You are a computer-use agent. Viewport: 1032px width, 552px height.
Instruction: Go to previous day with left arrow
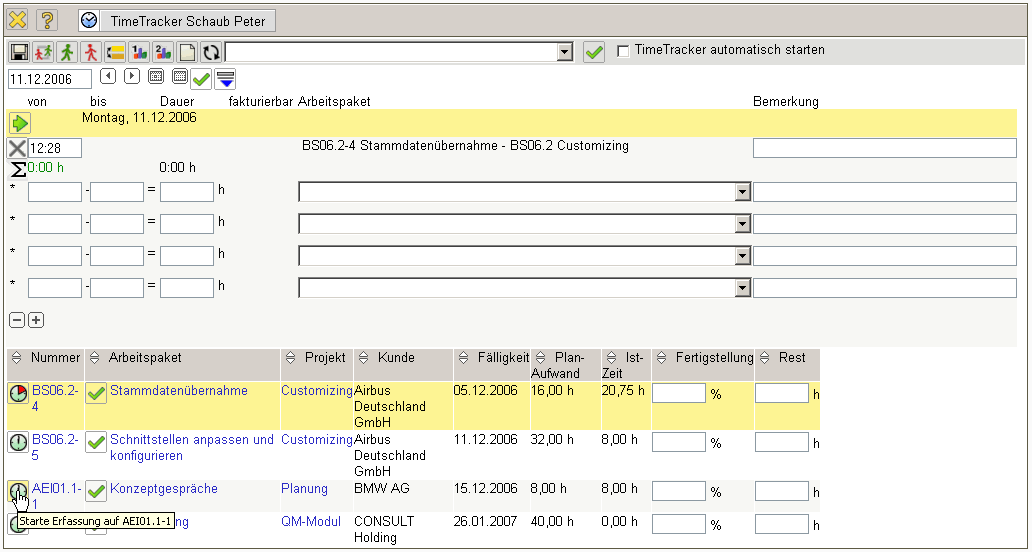108,76
